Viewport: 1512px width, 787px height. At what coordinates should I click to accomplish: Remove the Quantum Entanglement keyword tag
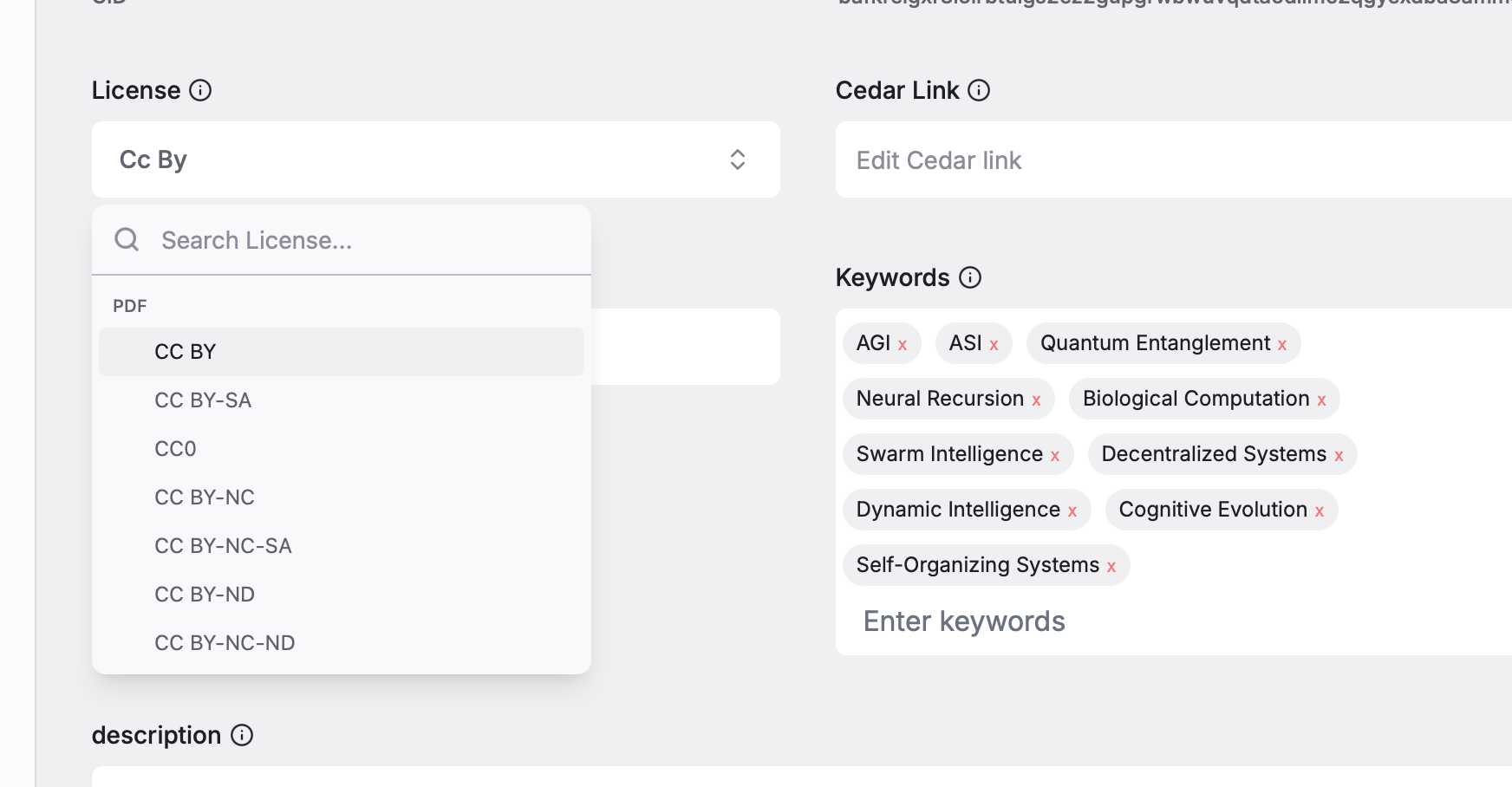(x=1282, y=345)
